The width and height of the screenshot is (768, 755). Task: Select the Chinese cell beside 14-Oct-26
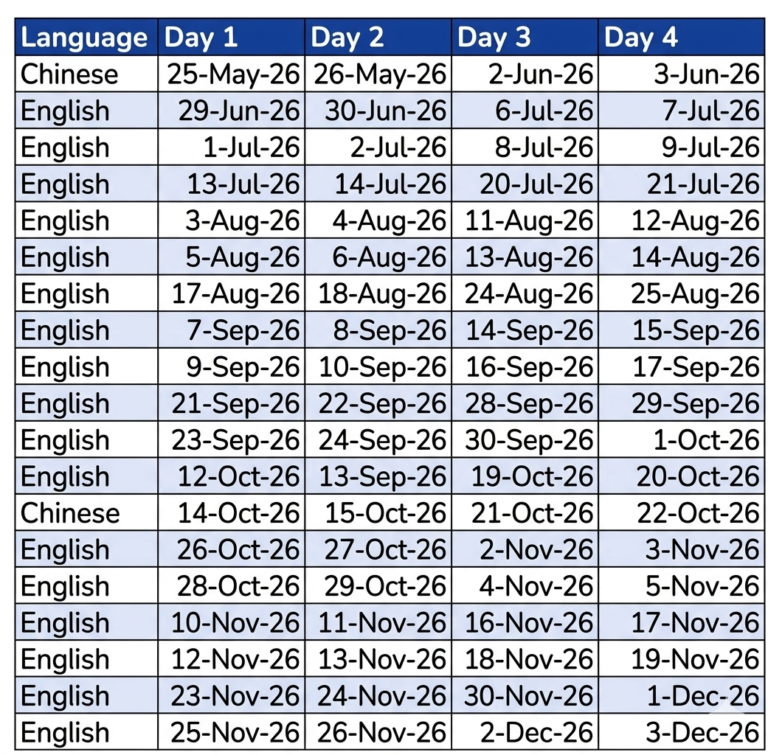click(86, 513)
